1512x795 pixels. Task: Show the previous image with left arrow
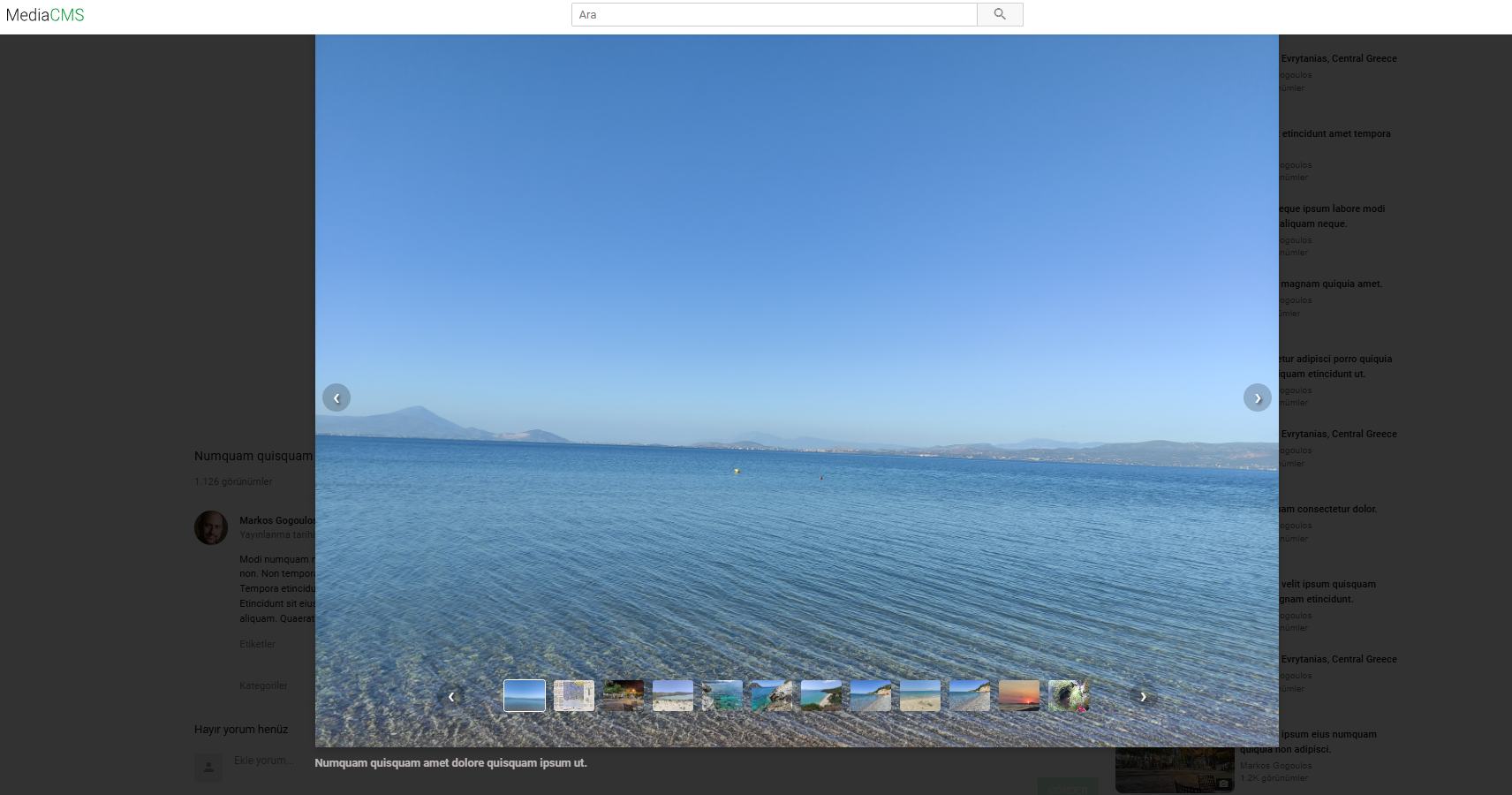[x=336, y=397]
